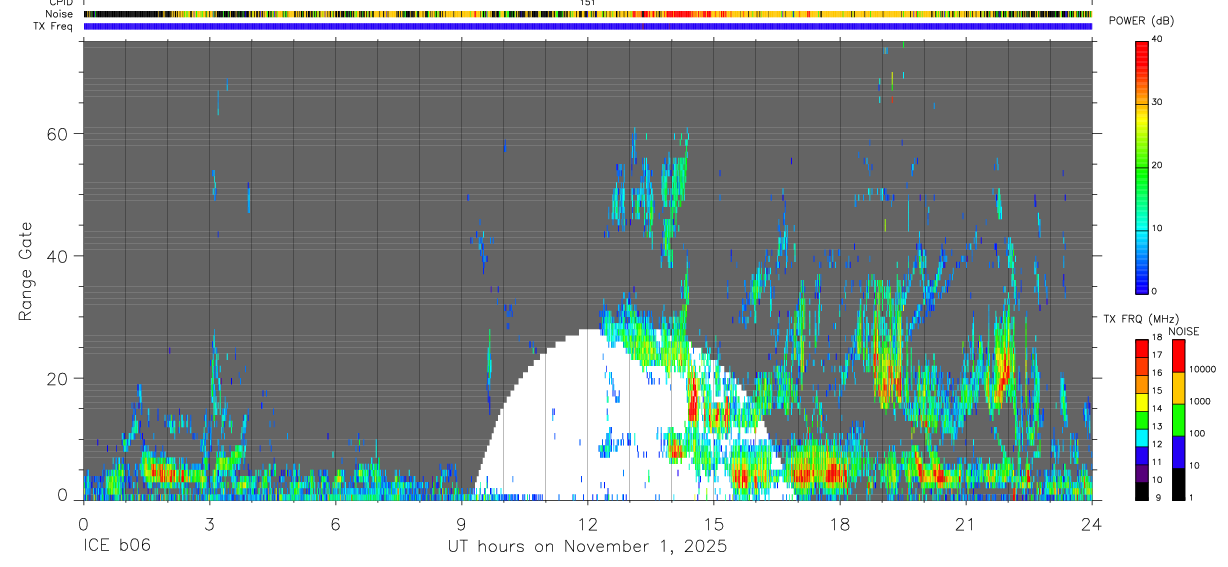This screenshot has width=1228, height=567.
Task: Click the blue TX Freq strip above the plot
Action: [x=587, y=26]
